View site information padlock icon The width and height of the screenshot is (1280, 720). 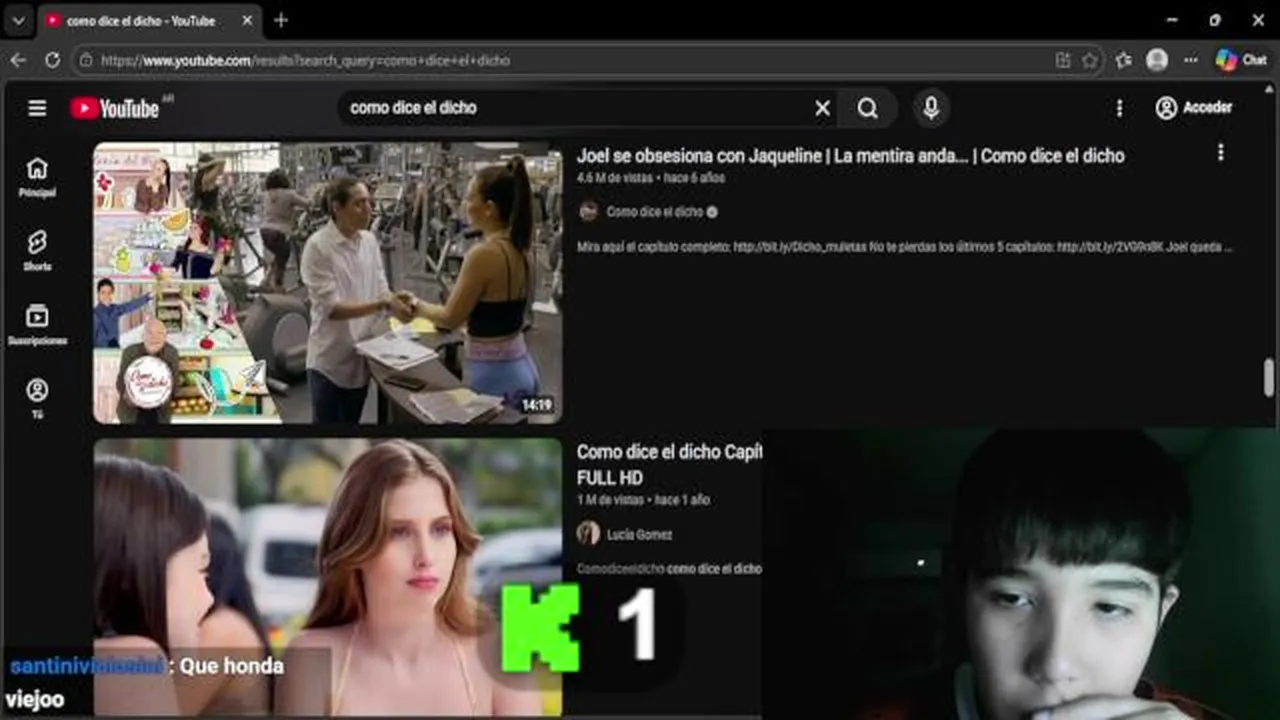[x=86, y=60]
